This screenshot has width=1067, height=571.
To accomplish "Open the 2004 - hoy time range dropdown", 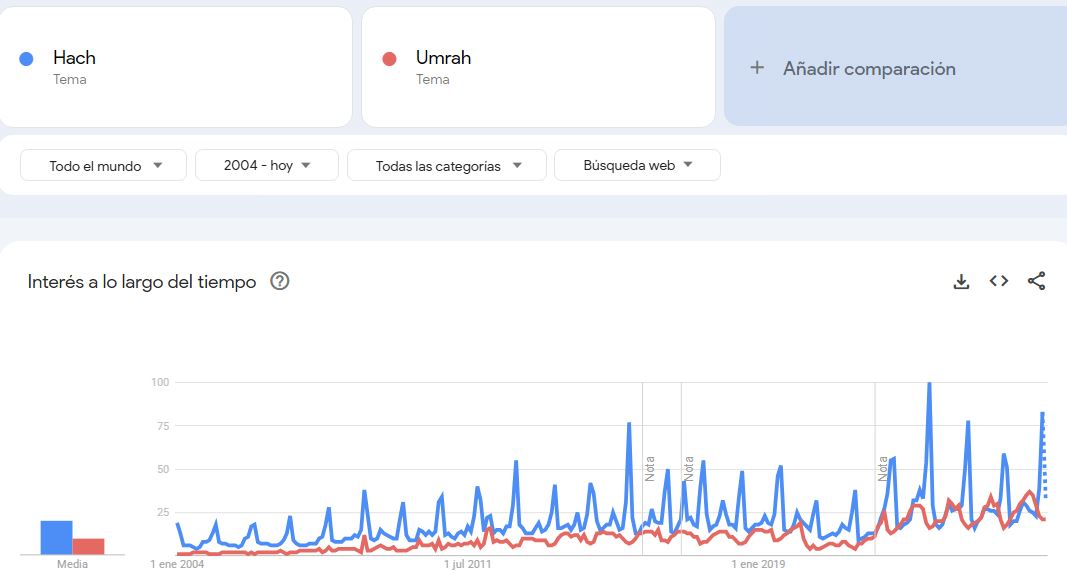I will [x=267, y=165].
